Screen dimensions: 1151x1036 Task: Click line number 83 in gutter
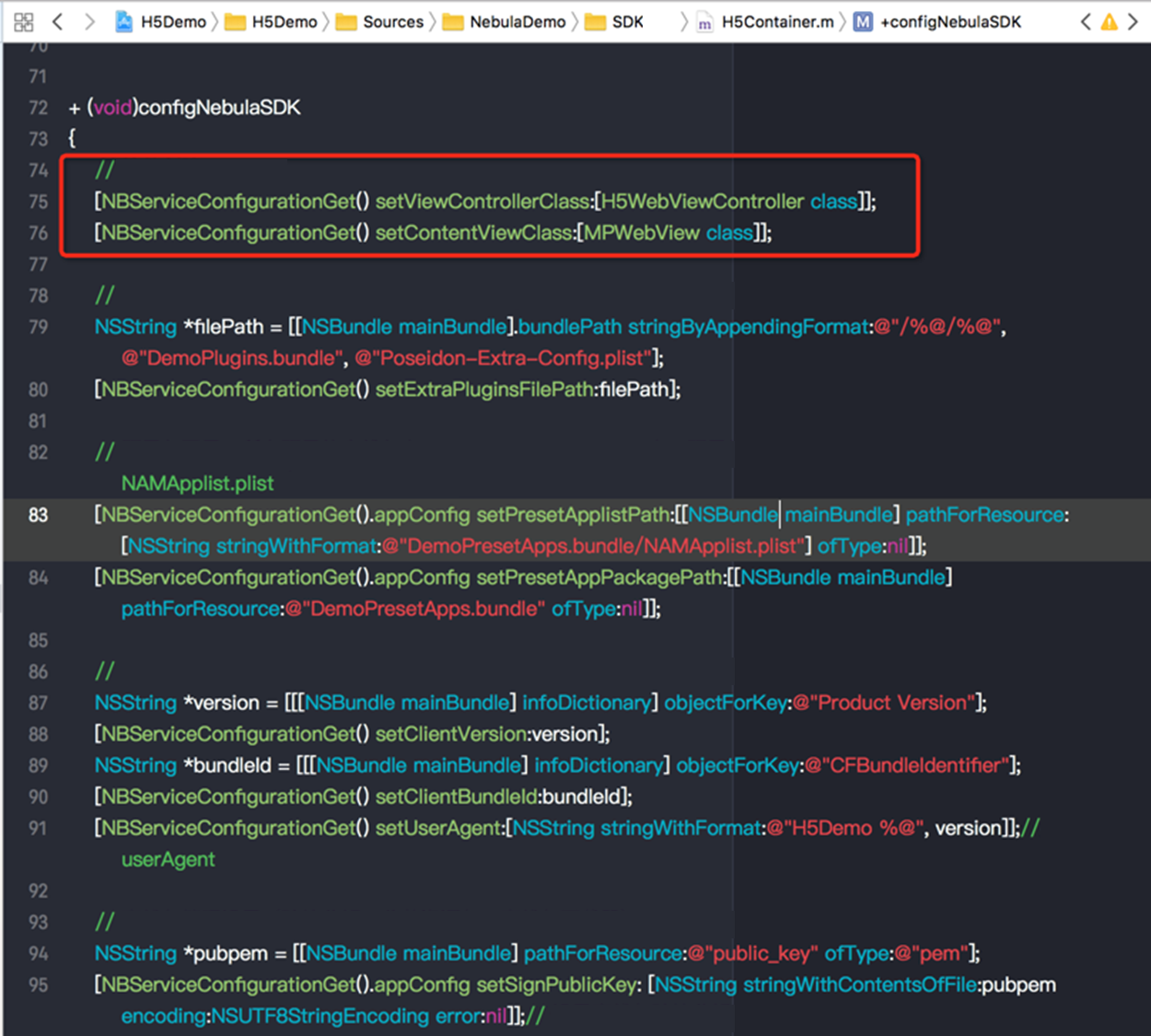tap(38, 515)
